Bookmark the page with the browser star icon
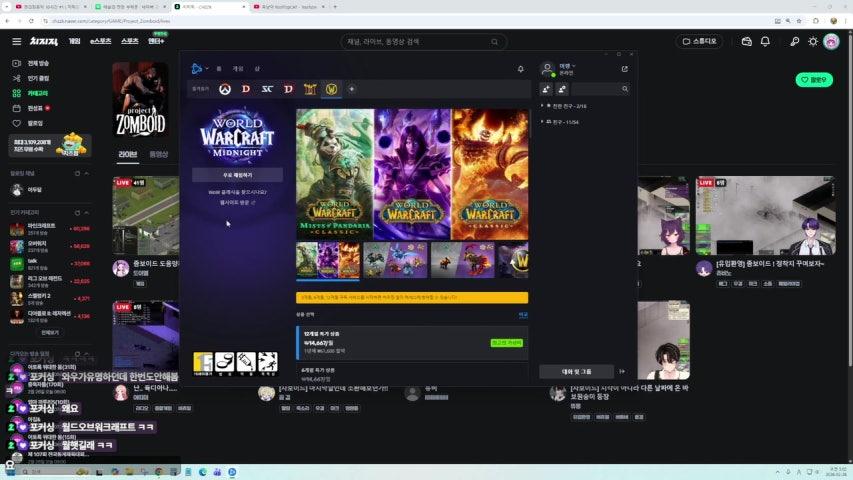The width and height of the screenshot is (853, 480). click(799, 21)
